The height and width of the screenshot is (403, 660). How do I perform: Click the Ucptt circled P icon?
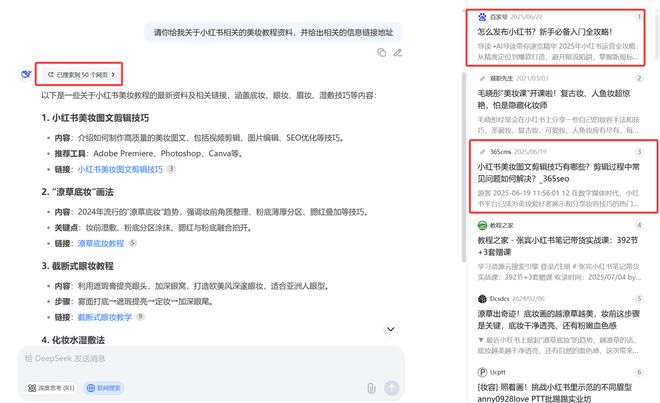click(482, 372)
